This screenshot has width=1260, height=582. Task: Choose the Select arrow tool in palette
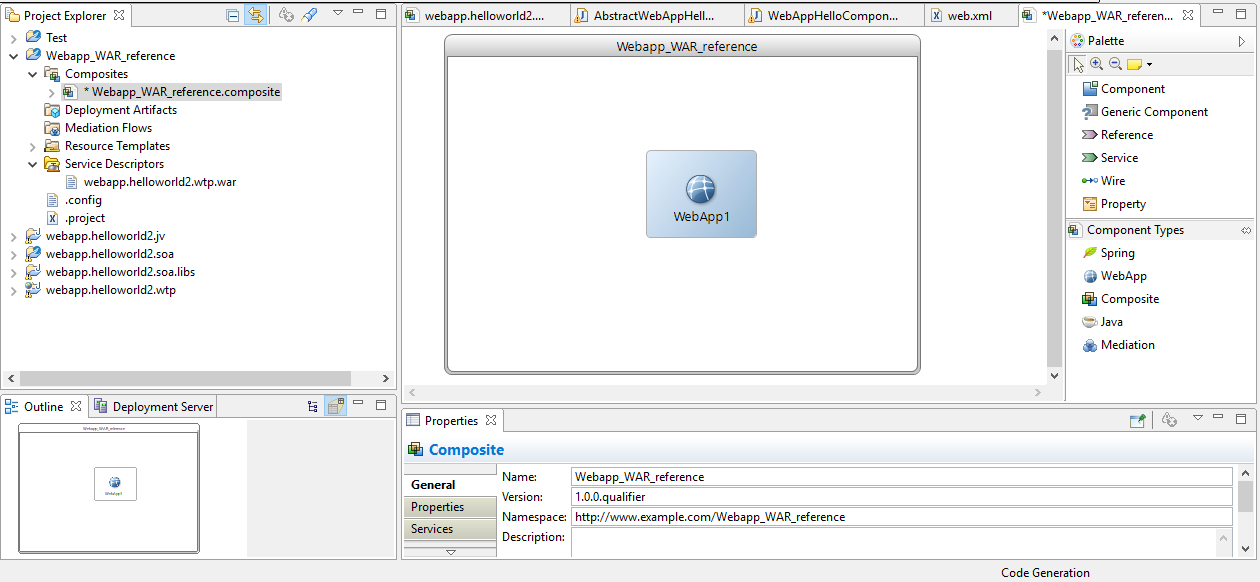(x=1078, y=64)
